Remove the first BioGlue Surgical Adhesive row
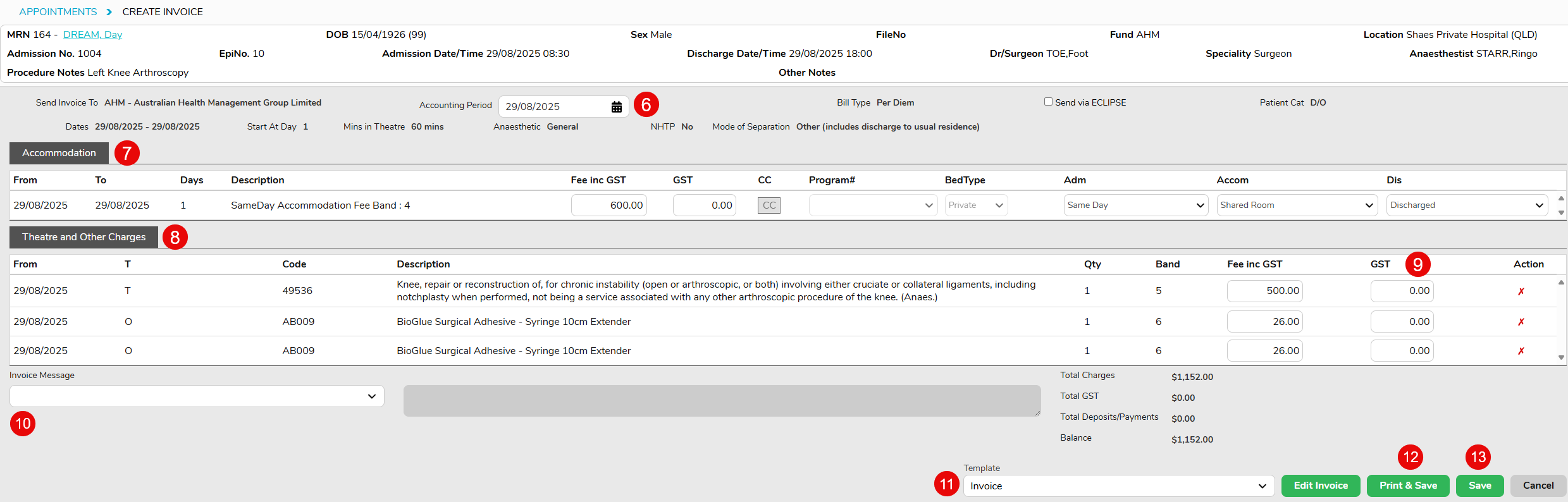 pyautogui.click(x=1521, y=322)
